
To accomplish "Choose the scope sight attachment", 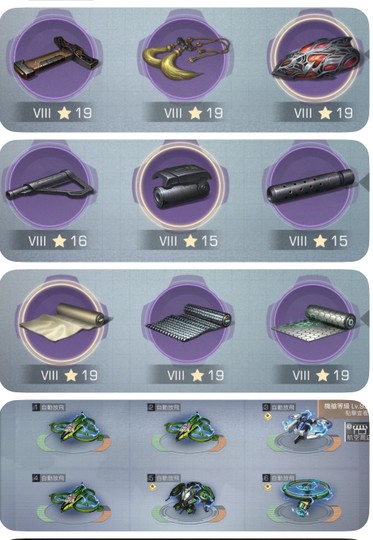I will tap(181, 186).
